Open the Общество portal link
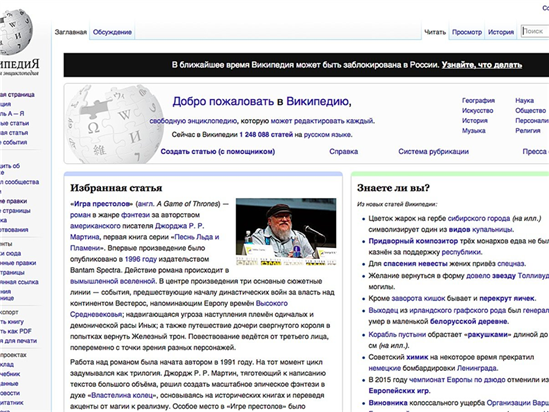Viewport: 549px width, 412px height. click(x=530, y=111)
